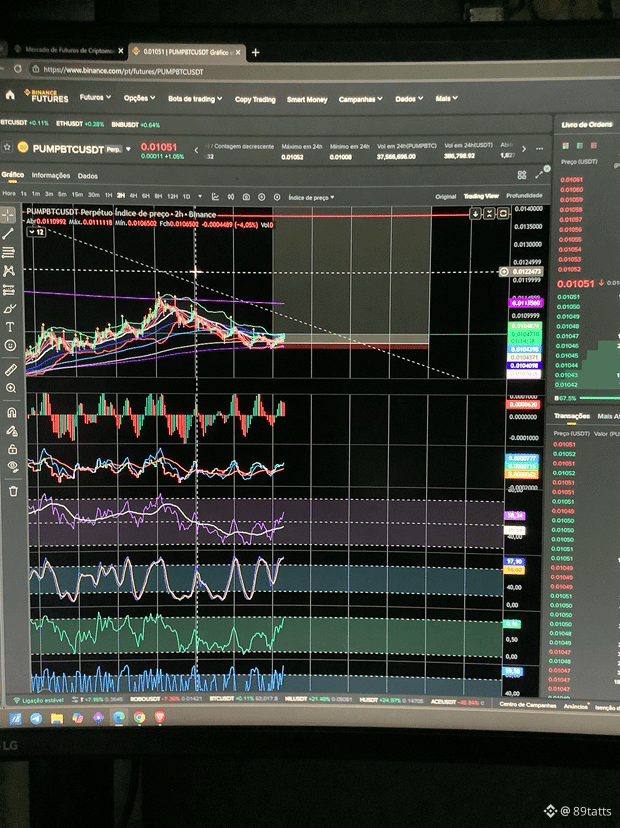Image resolution: width=620 pixels, height=828 pixels.
Task: Select the ruler measure tool
Action: point(11,370)
